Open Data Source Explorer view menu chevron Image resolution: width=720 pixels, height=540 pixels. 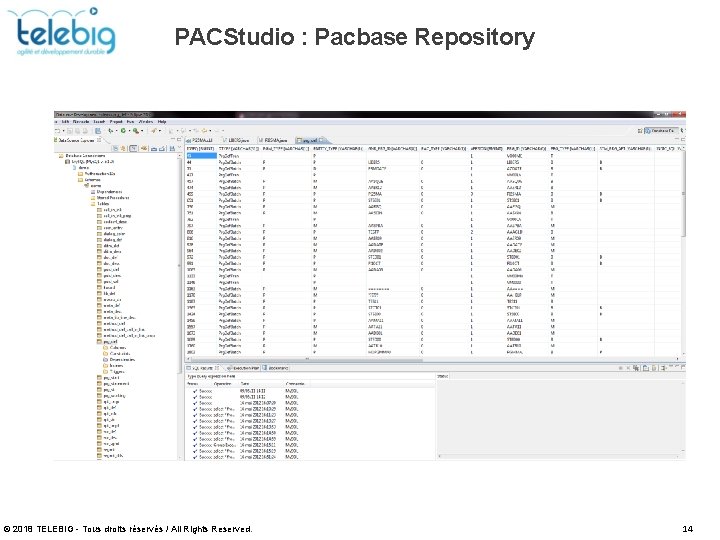click(179, 149)
